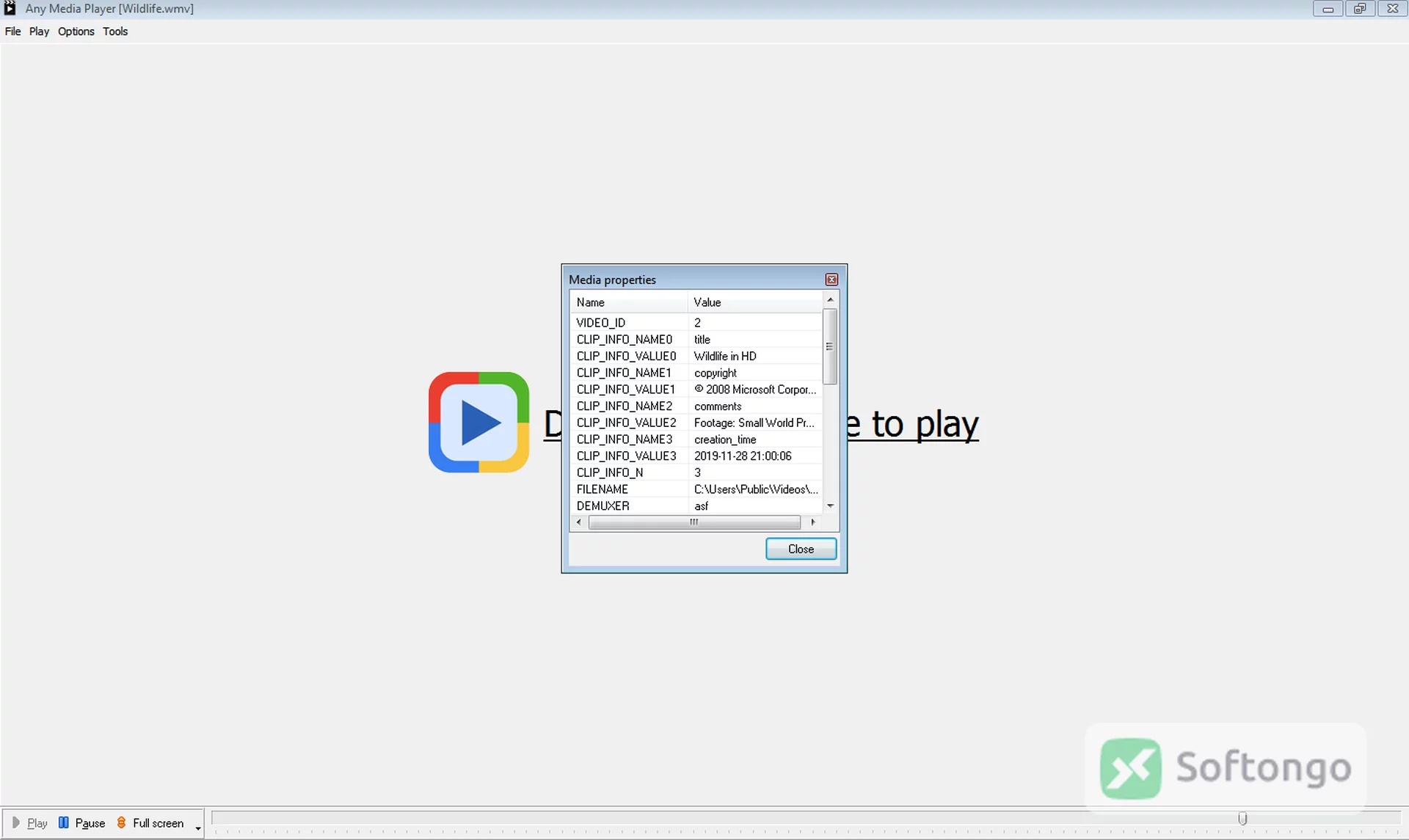Select the '2019-11-28 21:00:06' value

pos(743,456)
